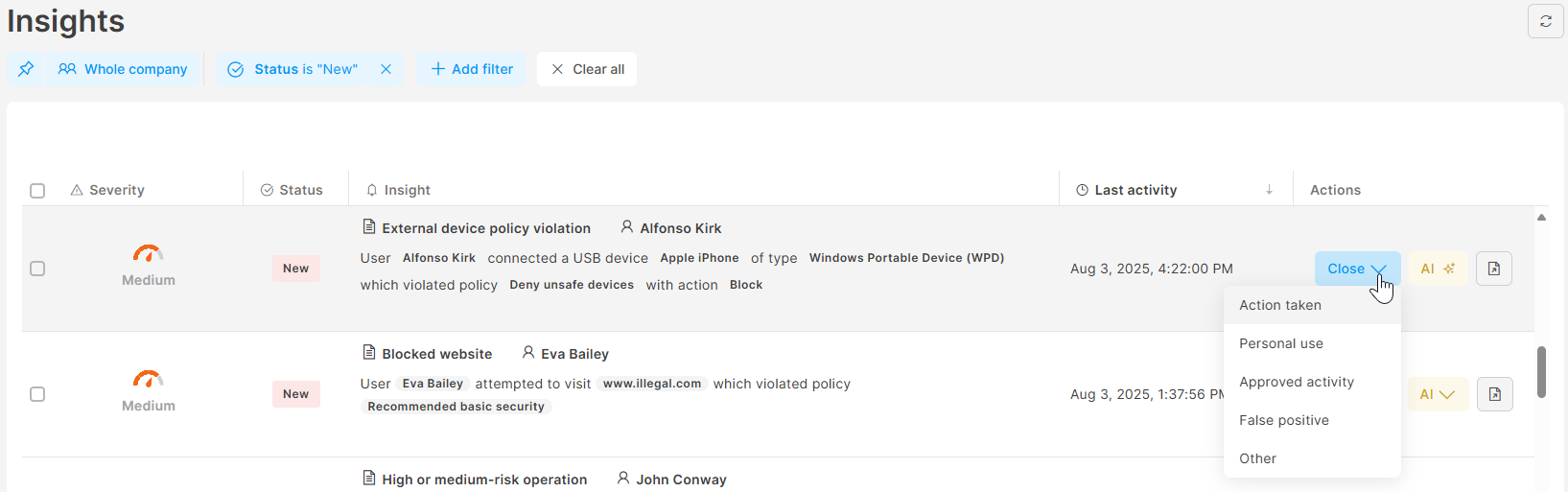Click the Add filter button
The image size is (1568, 492).
pos(472,69)
